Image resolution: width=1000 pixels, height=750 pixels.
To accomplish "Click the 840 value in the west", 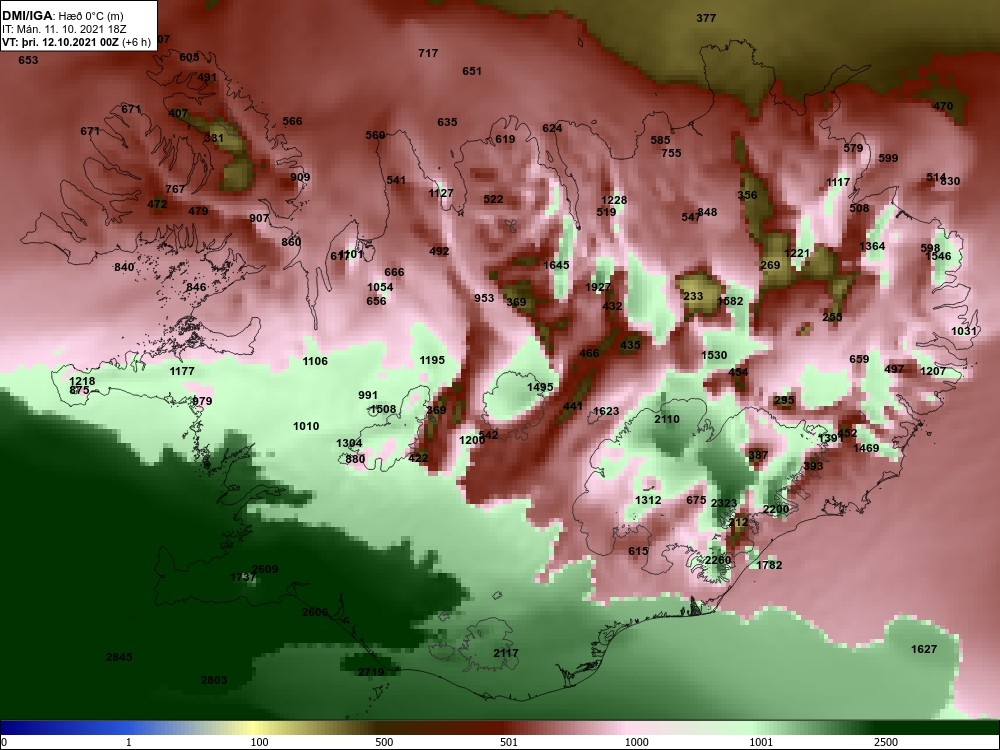I will tap(124, 267).
